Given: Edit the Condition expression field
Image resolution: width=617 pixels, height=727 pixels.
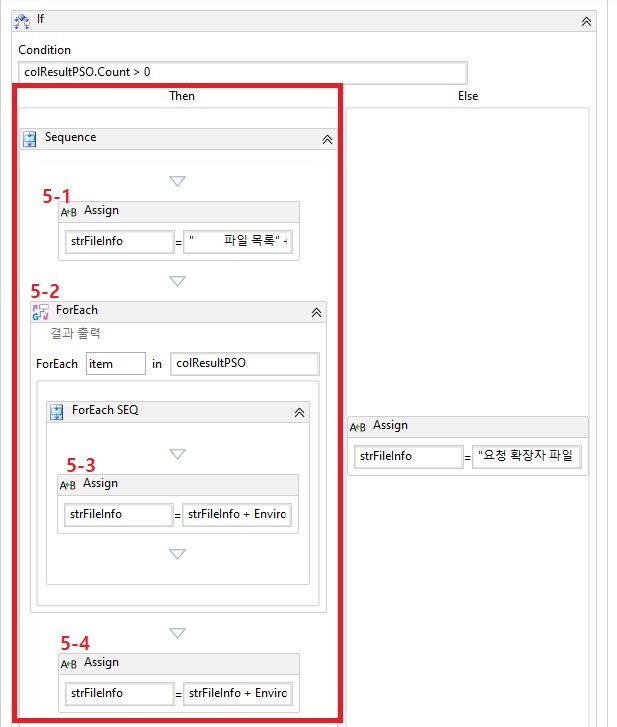Looking at the screenshot, I should click(242, 72).
